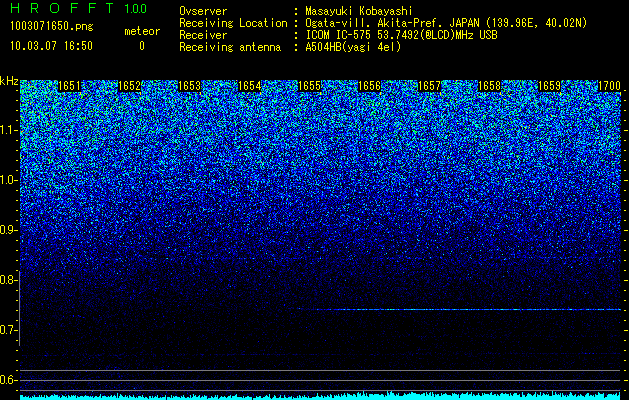This screenshot has width=629, height=400.
Task: Click the 1700 time marker
Action: [609, 86]
